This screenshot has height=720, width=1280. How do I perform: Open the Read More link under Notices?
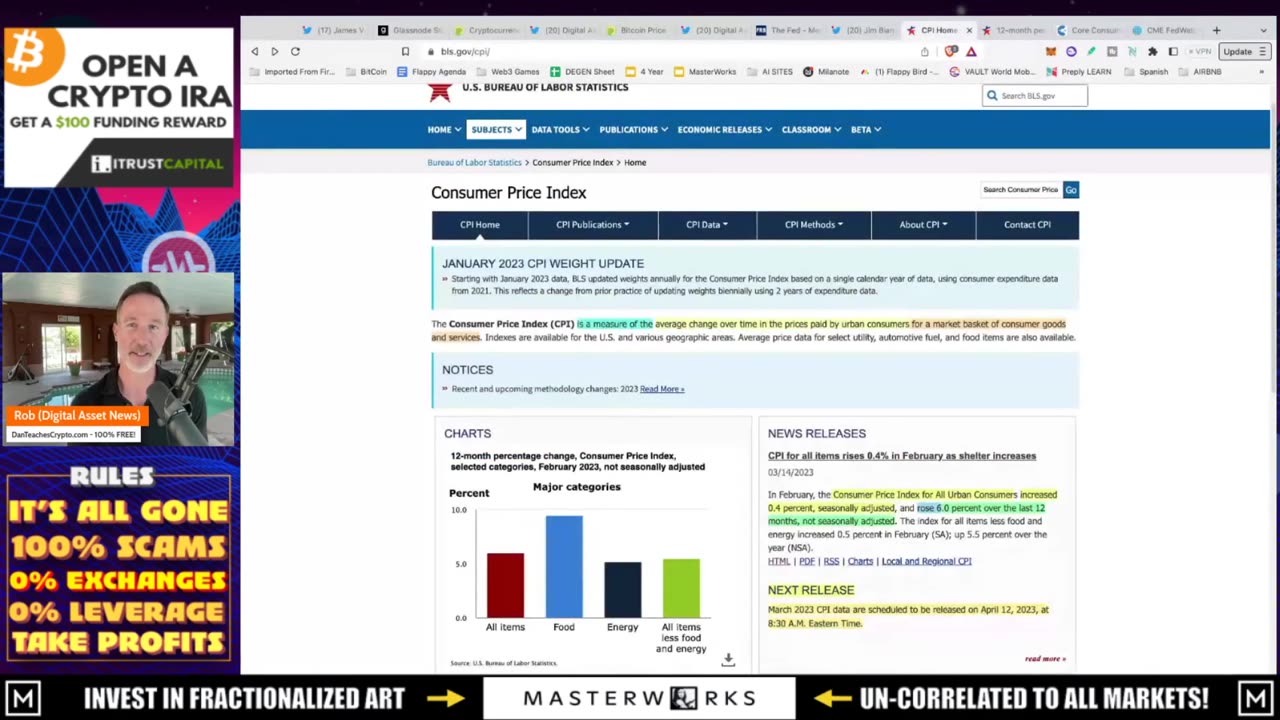point(662,389)
